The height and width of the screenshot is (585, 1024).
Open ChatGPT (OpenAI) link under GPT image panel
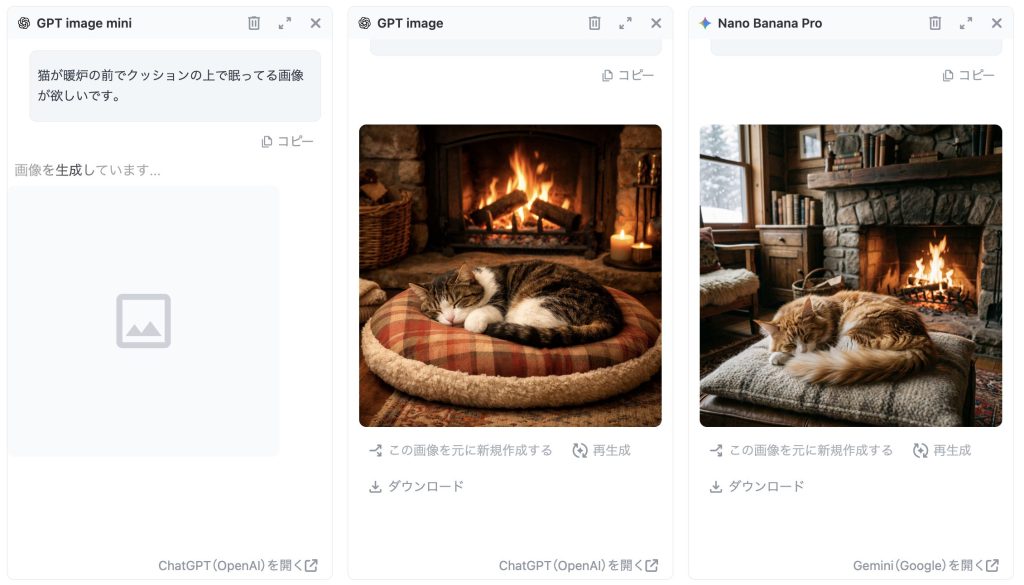(579, 565)
